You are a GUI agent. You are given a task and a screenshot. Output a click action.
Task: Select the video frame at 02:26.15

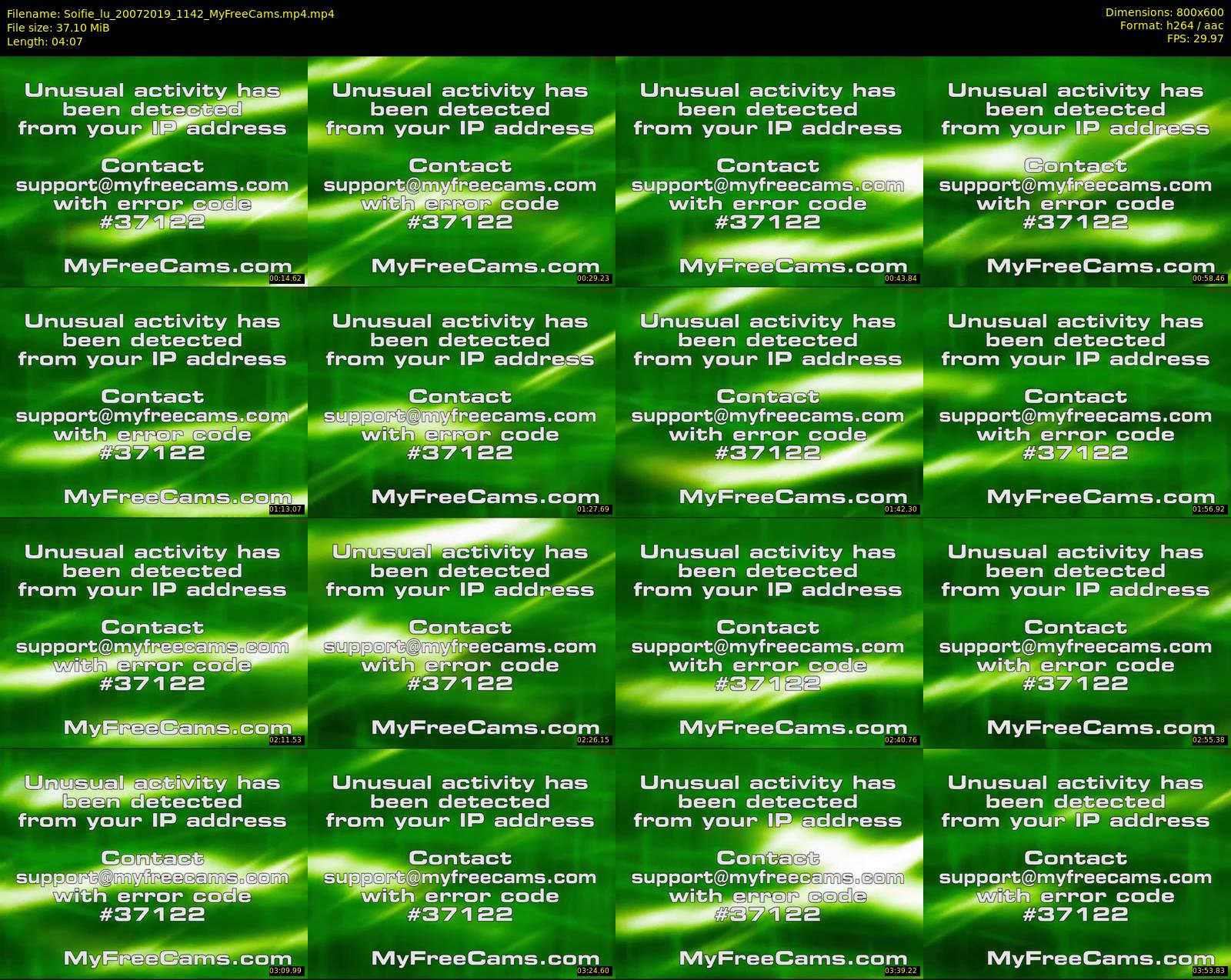pyautogui.click(x=461, y=632)
